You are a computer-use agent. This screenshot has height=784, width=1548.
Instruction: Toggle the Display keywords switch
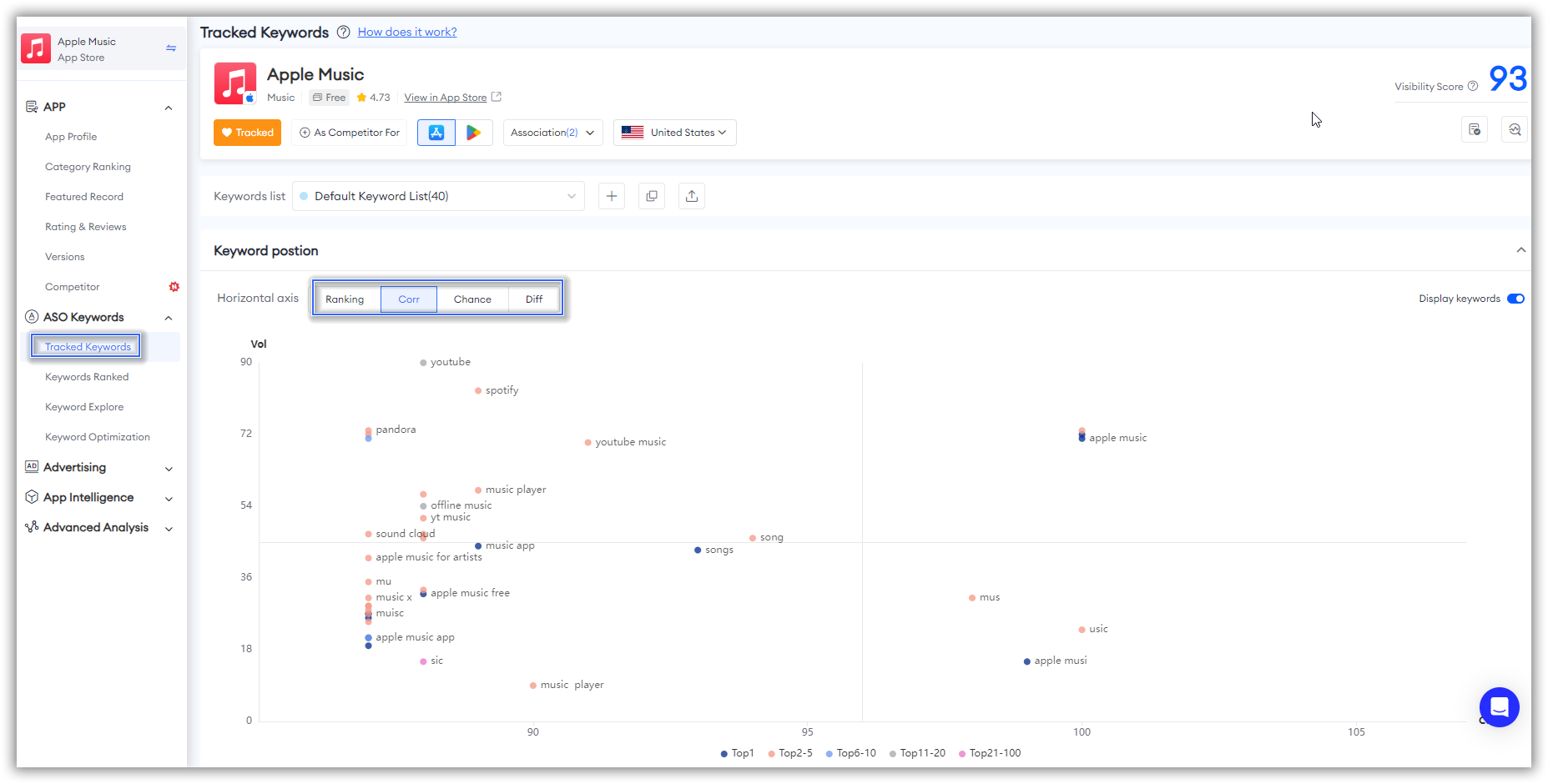[1515, 299]
